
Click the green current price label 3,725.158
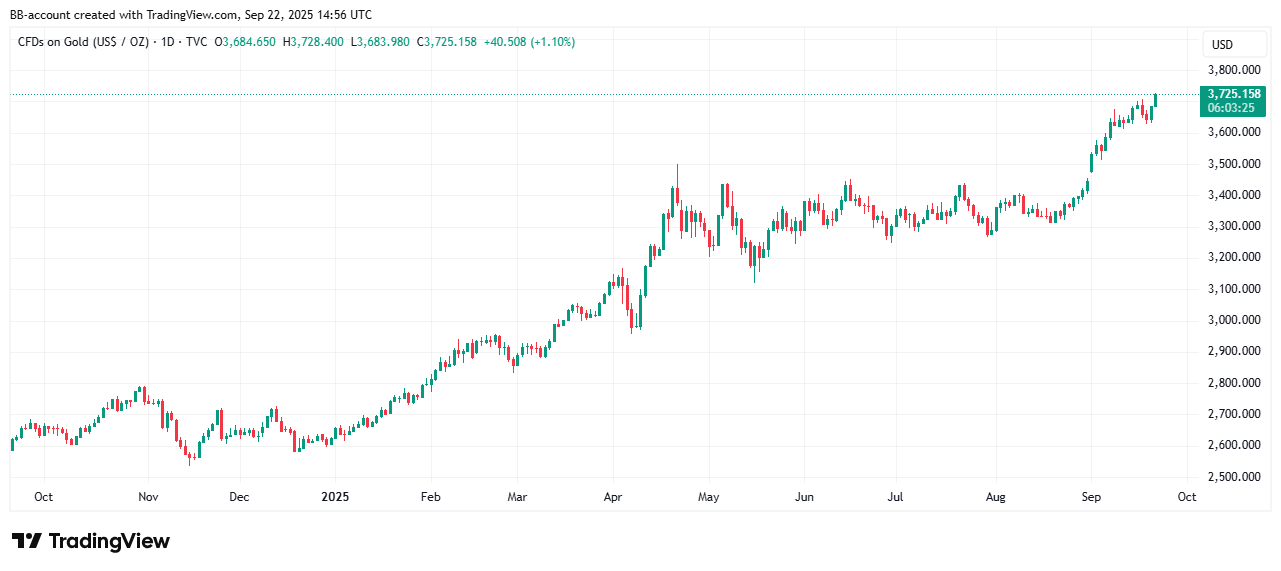point(1234,93)
